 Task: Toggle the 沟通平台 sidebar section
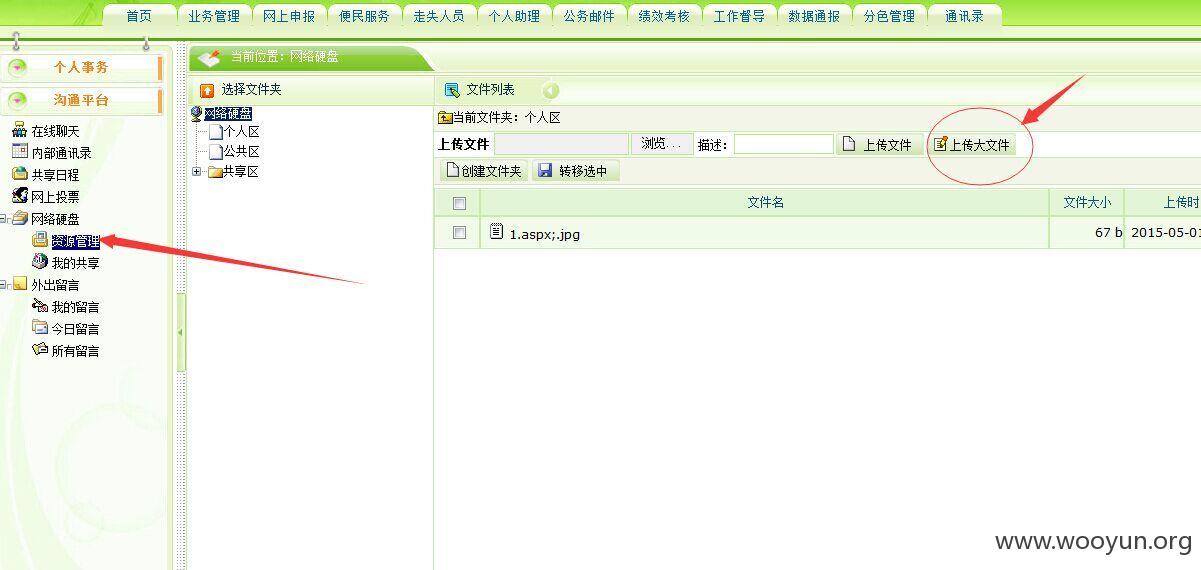[x=83, y=100]
